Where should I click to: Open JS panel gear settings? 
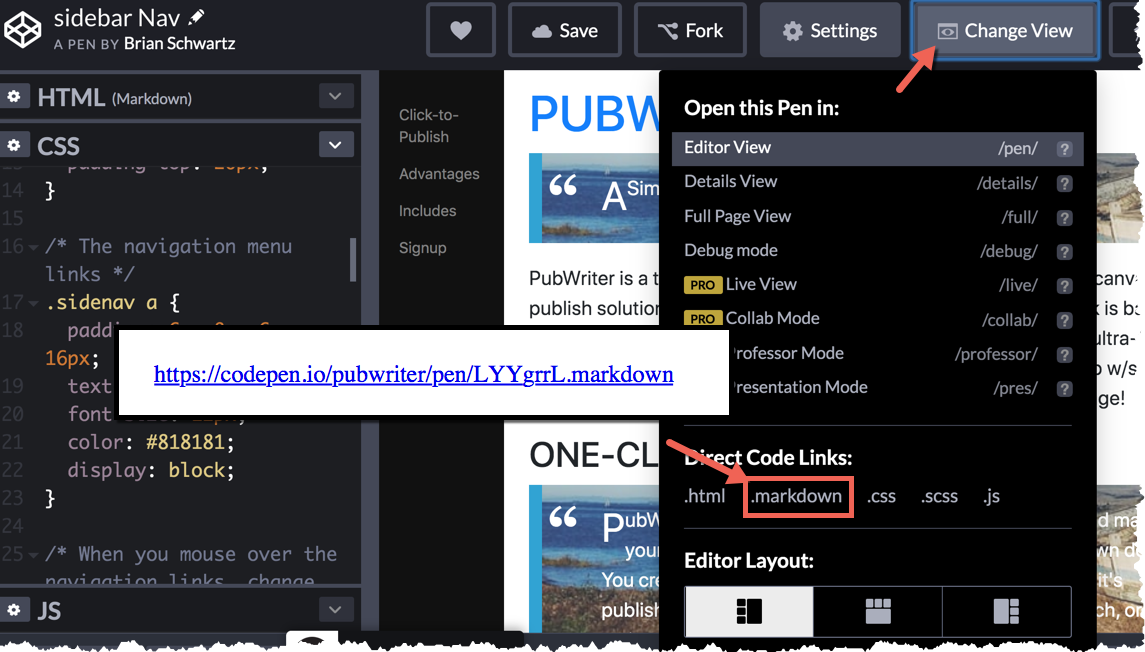tap(14, 610)
